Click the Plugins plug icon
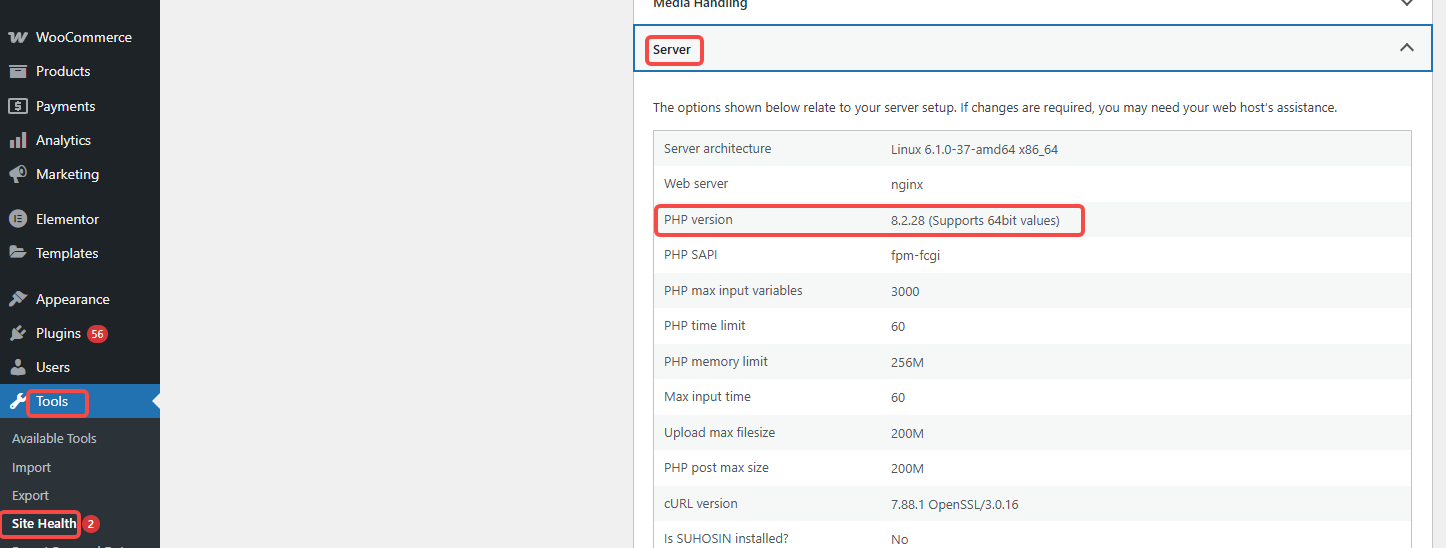This screenshot has height=548, width=1446. (17, 333)
